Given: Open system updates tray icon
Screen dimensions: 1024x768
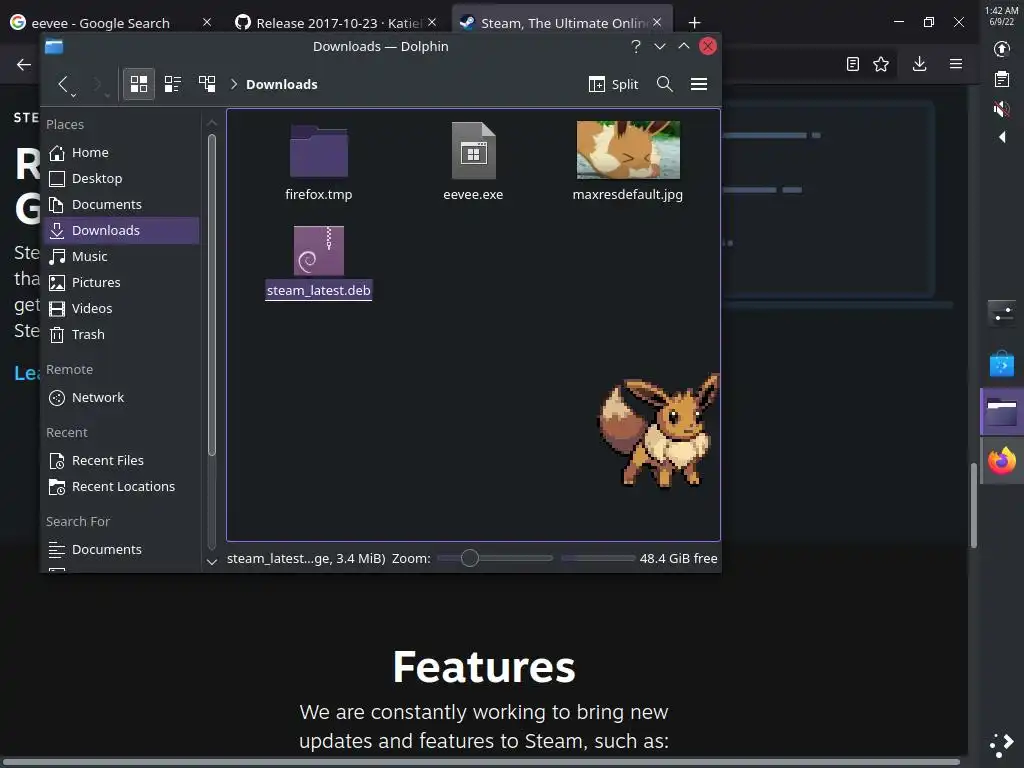Looking at the screenshot, I should tap(1002, 49).
